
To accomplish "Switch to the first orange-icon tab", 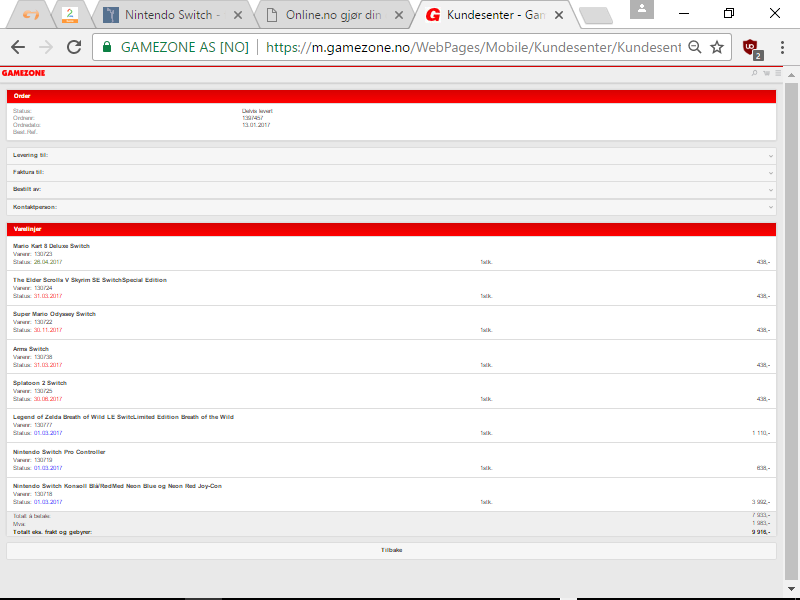I will pos(31,15).
